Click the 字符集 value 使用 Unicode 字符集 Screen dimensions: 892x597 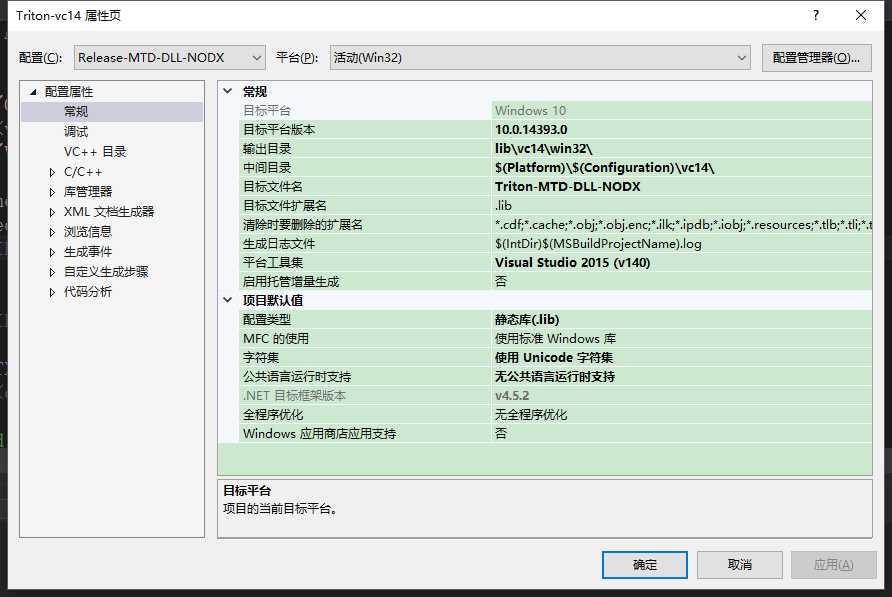[682, 357]
